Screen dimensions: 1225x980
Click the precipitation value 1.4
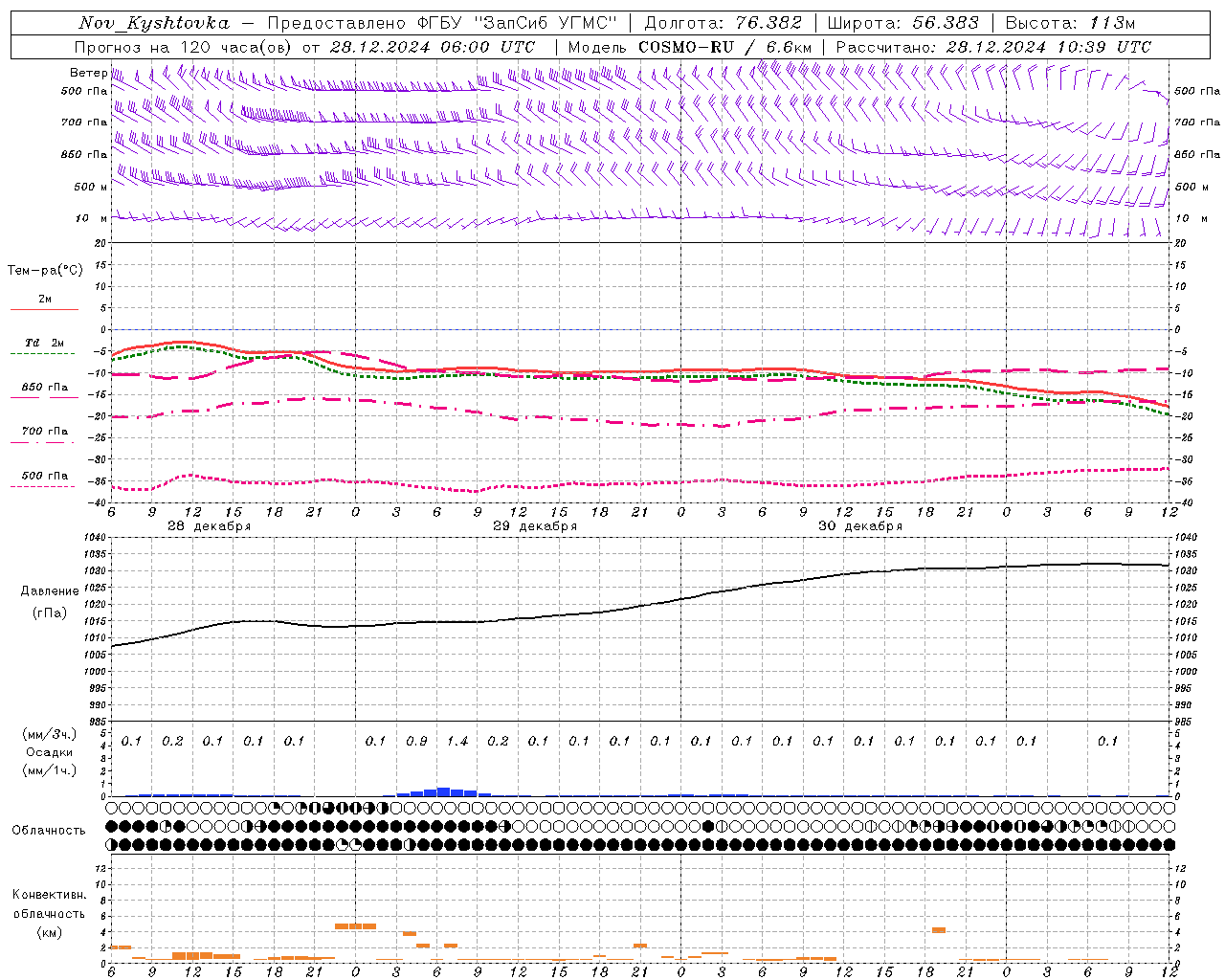457,741
